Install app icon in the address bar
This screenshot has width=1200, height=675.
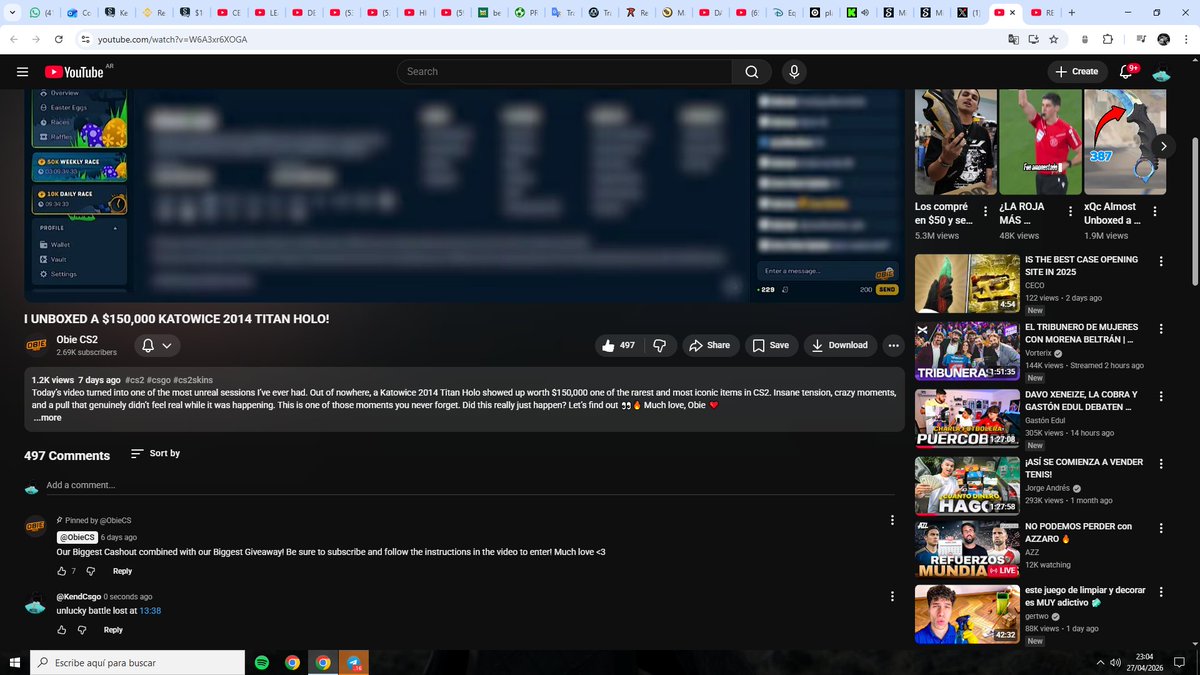1034,39
